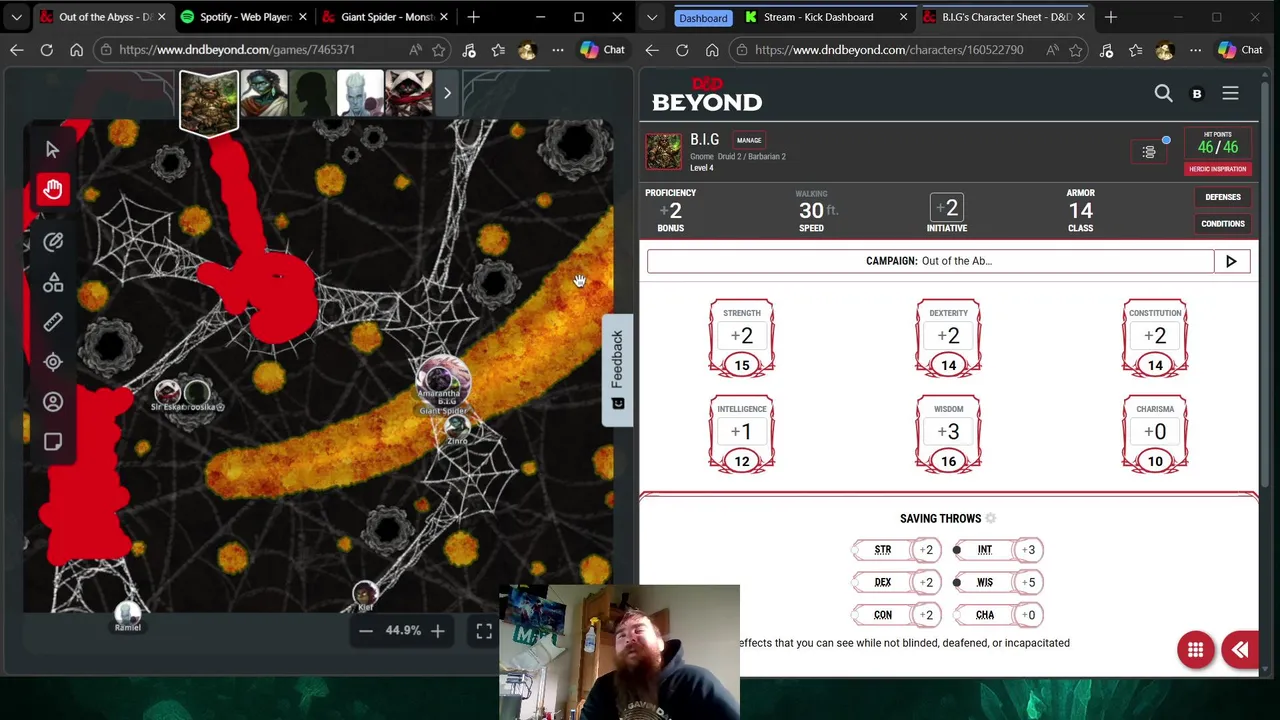Open Copilot Chat in right browser window
The image size is (1280, 720).
1240,50
